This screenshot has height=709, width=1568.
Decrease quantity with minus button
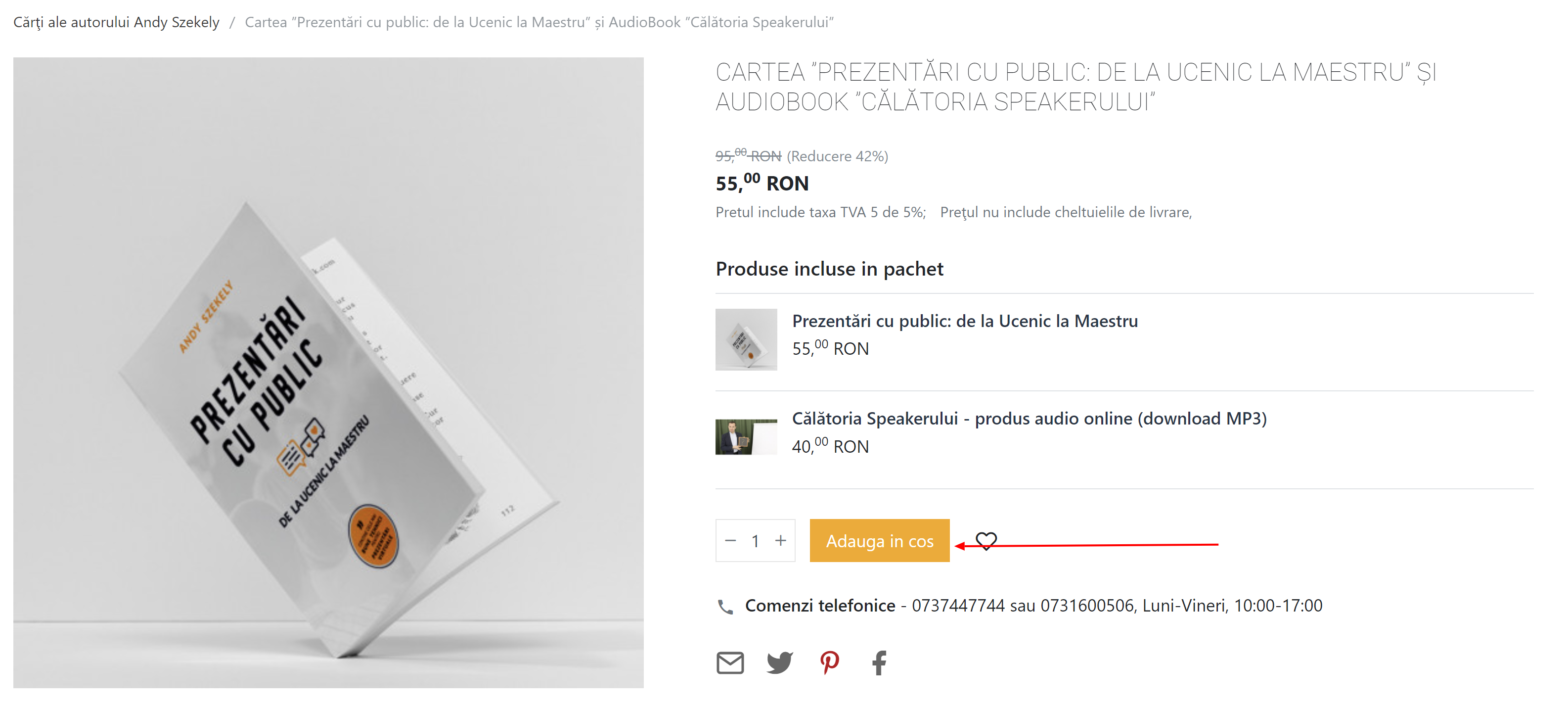[x=730, y=540]
